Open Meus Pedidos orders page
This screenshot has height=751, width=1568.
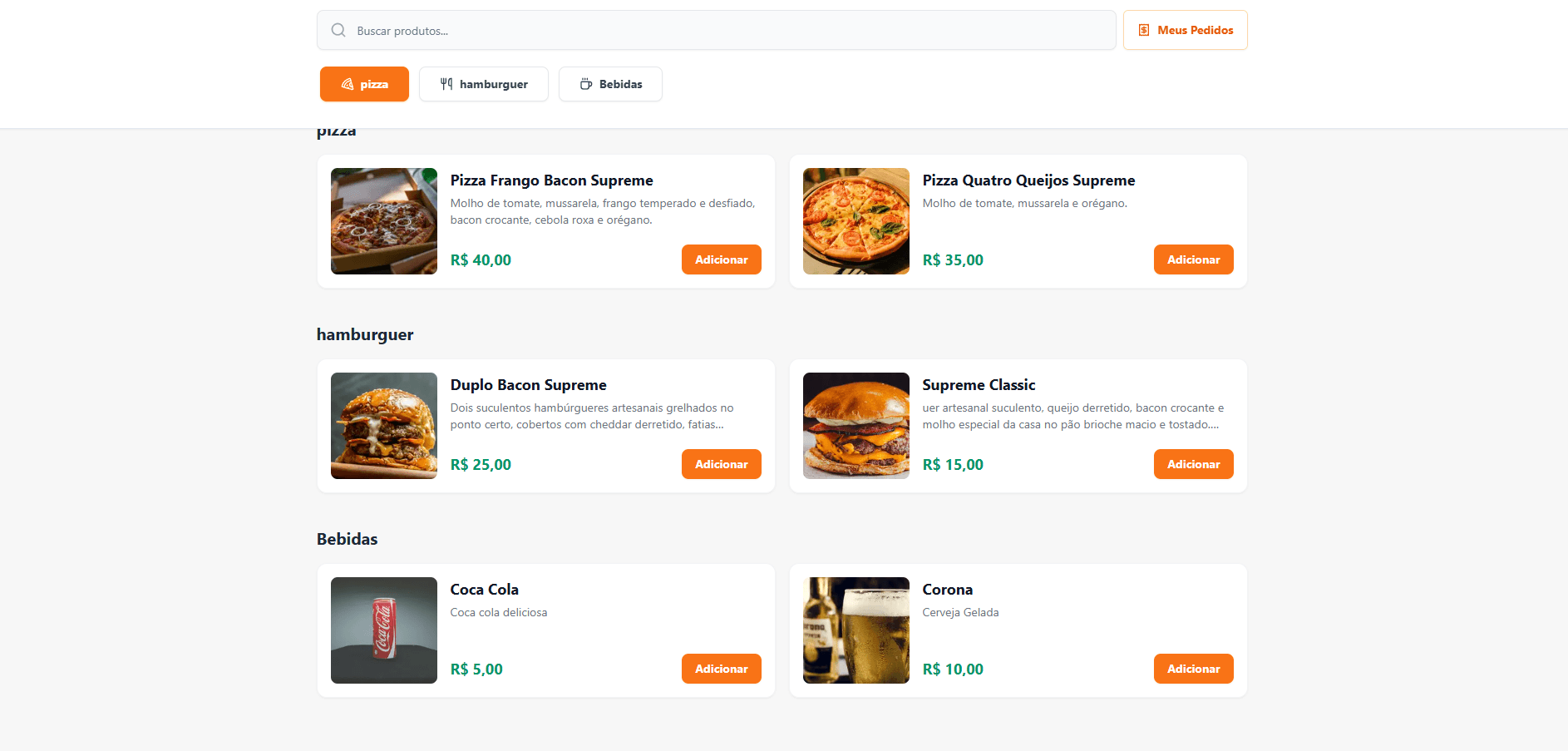coord(1185,30)
